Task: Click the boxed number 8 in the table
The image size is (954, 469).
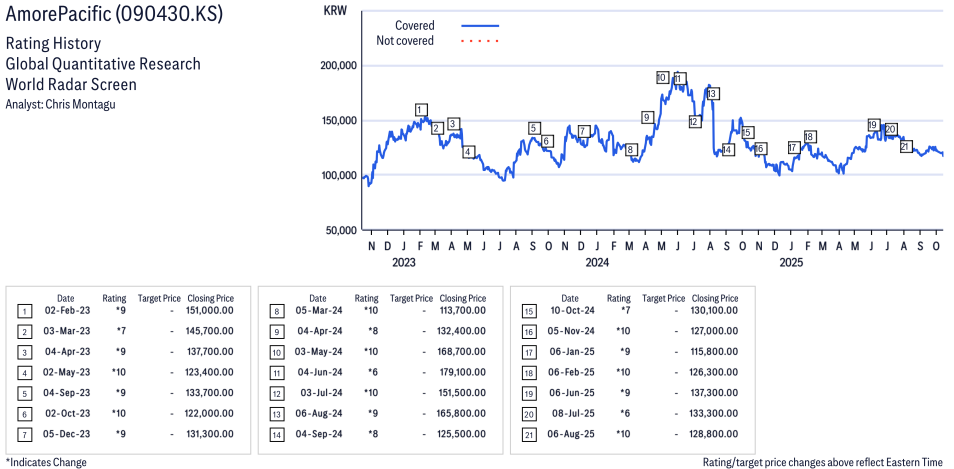Action: 276,310
